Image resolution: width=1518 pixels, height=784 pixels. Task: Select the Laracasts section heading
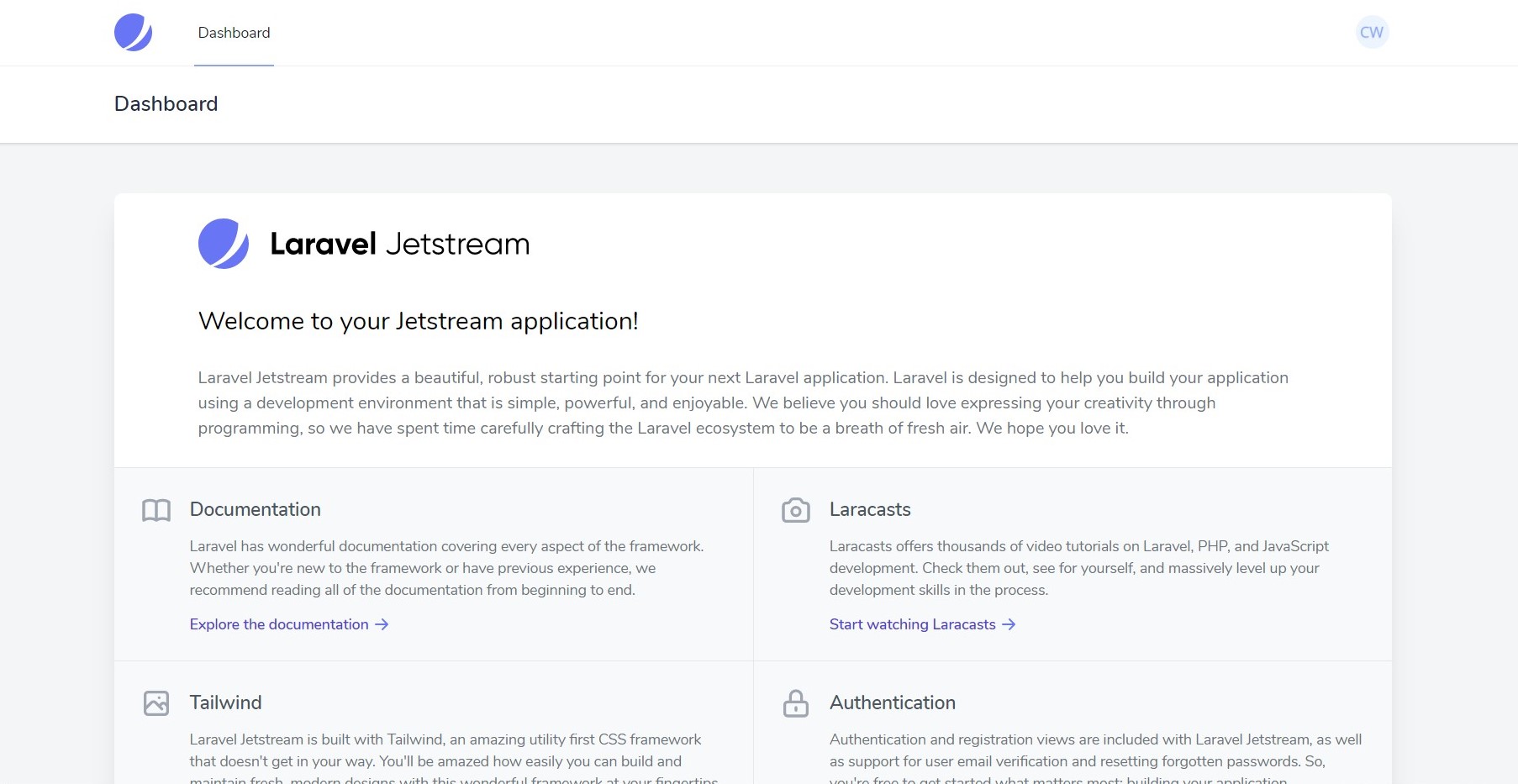[x=870, y=509]
